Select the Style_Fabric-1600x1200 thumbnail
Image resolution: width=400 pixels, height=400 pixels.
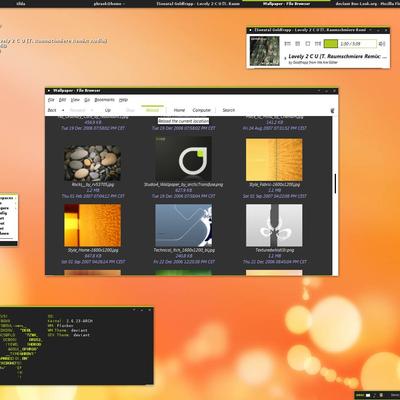pos(274,160)
